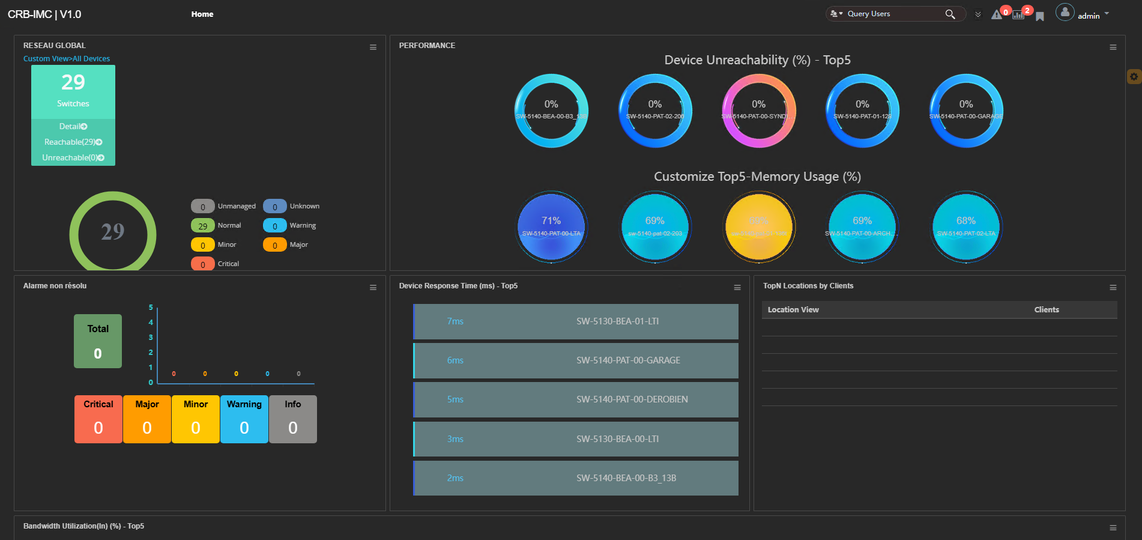1142x540 pixels.
Task: Open TopN Locations panel menu icon
Action: click(x=1113, y=287)
